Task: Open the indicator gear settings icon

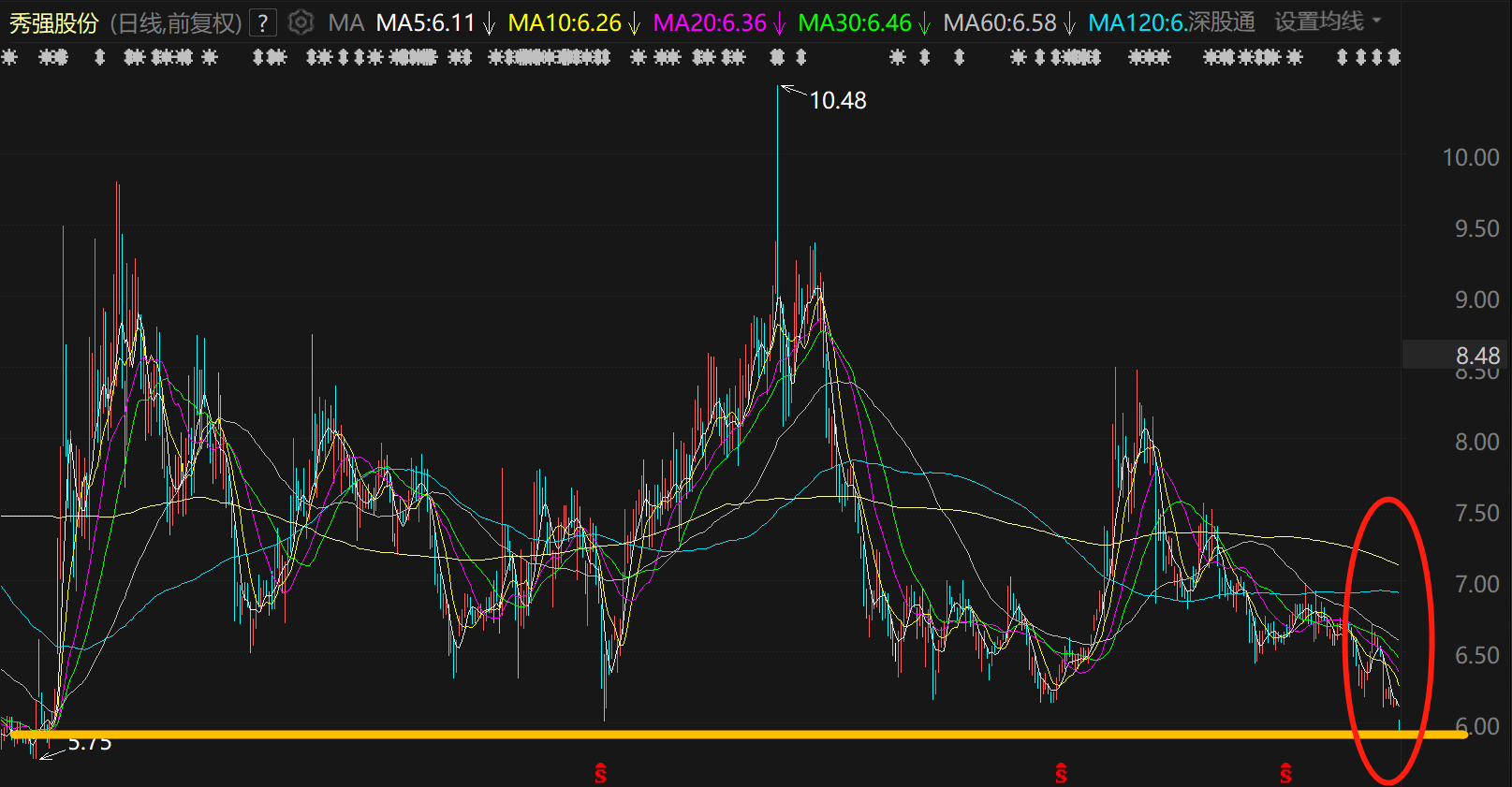Action: coord(301,22)
